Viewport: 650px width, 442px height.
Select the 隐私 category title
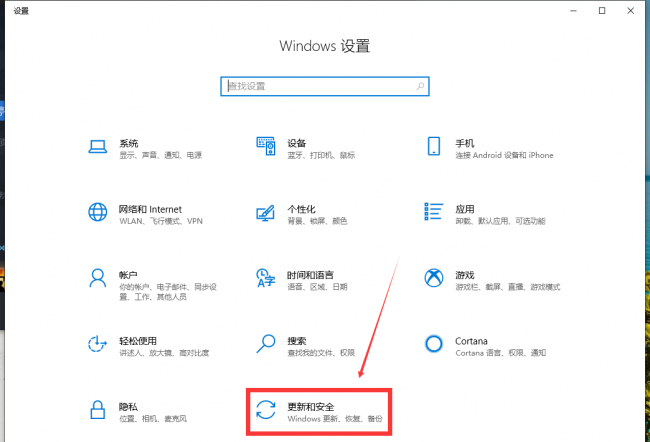pos(129,407)
